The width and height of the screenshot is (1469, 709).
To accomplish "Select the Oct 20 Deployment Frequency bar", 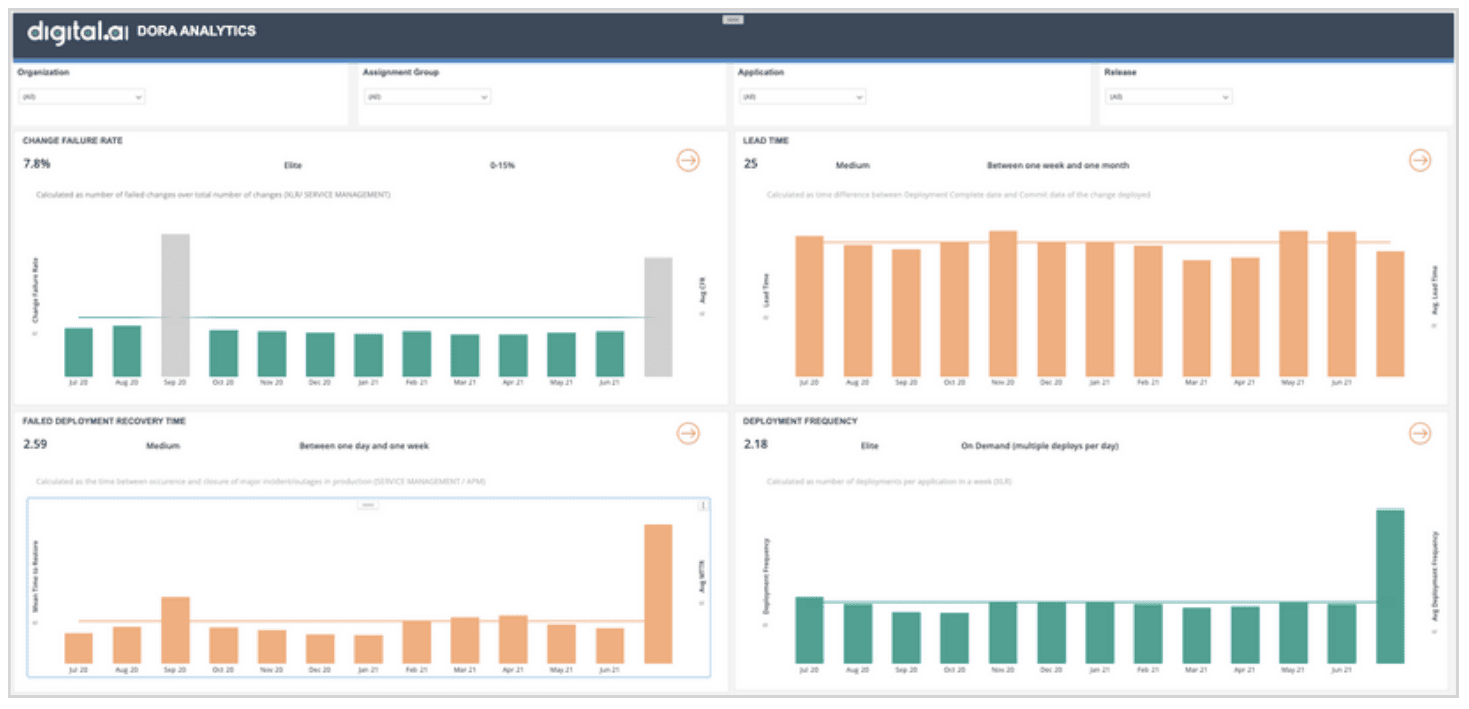I will (955, 638).
